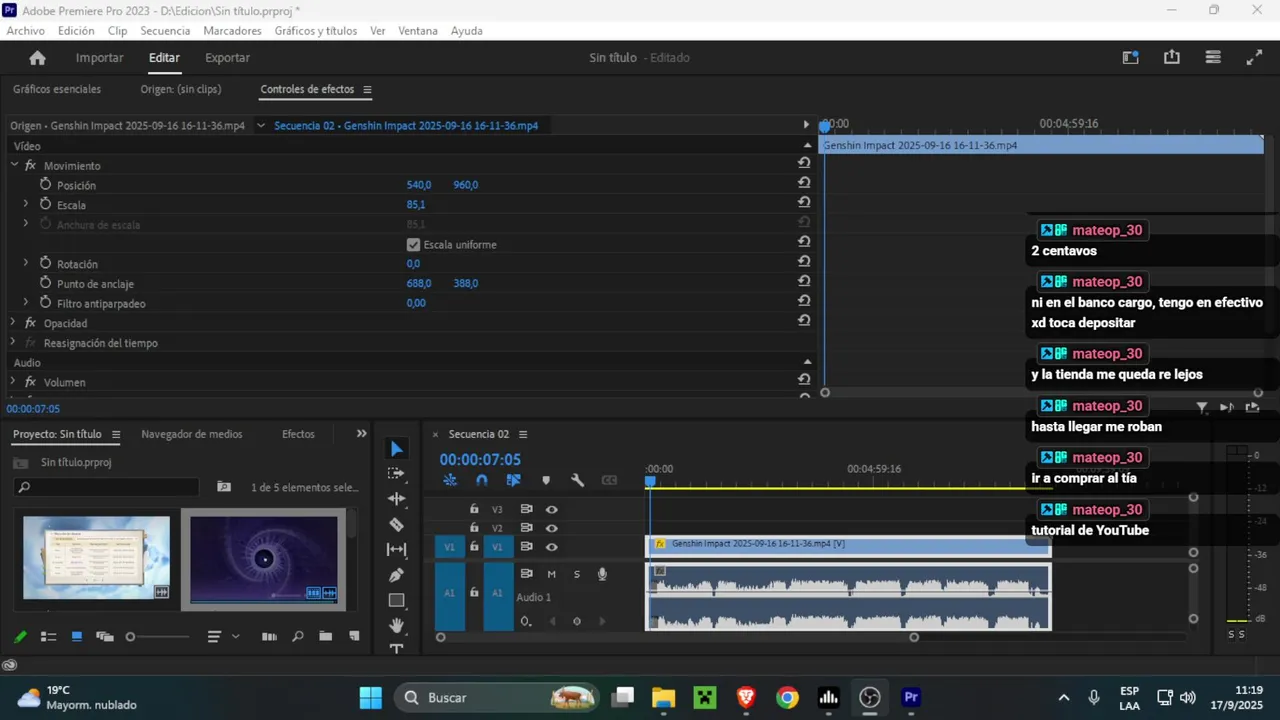This screenshot has width=1280, height=720.
Task: Mute audio track A1 with M
Action: click(x=551, y=574)
